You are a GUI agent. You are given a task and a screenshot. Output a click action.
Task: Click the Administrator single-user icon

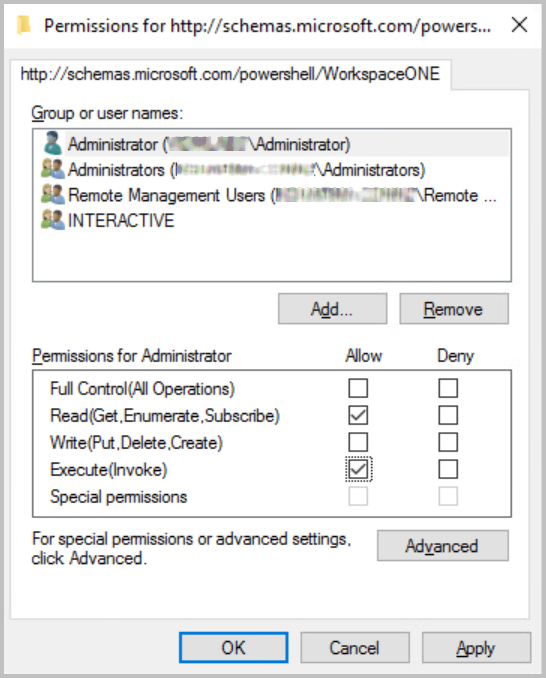(53, 143)
